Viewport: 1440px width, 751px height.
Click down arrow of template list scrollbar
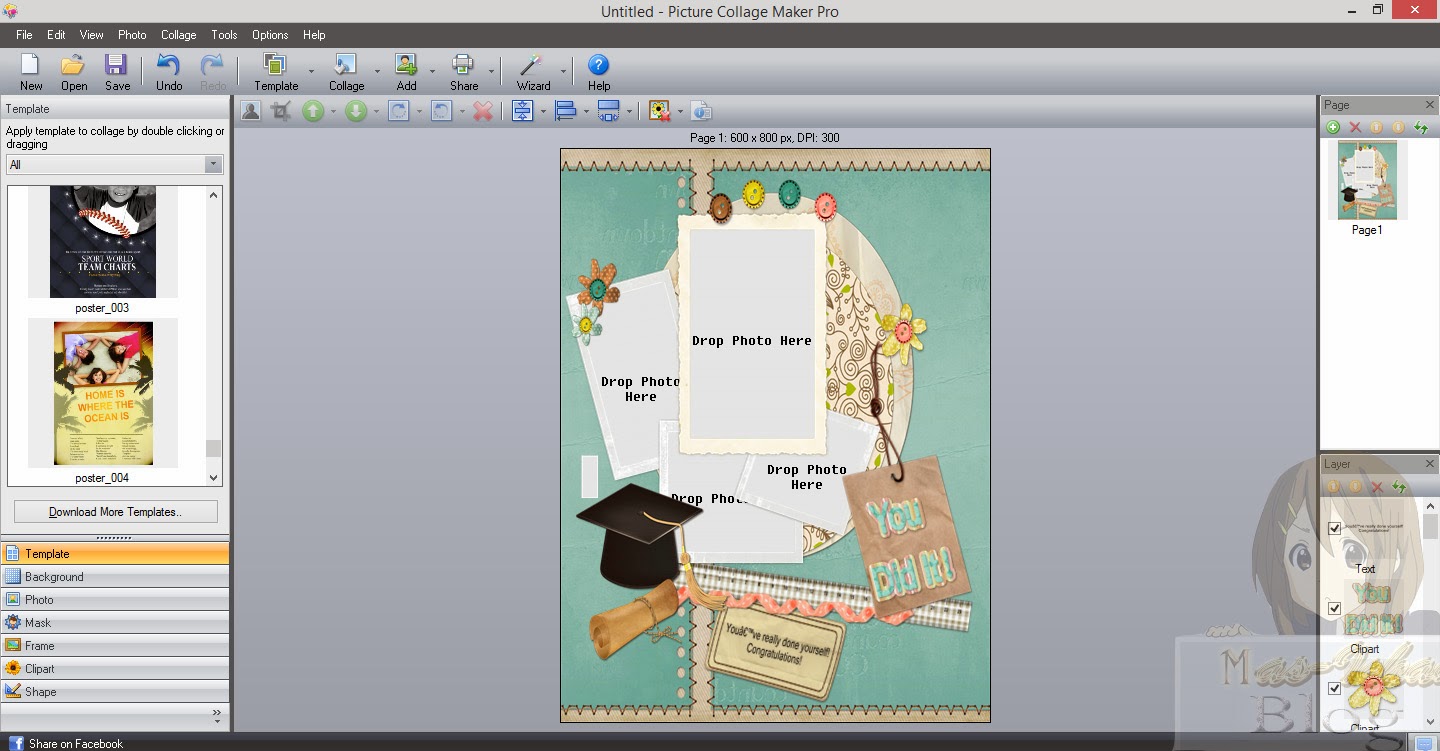tap(213, 478)
